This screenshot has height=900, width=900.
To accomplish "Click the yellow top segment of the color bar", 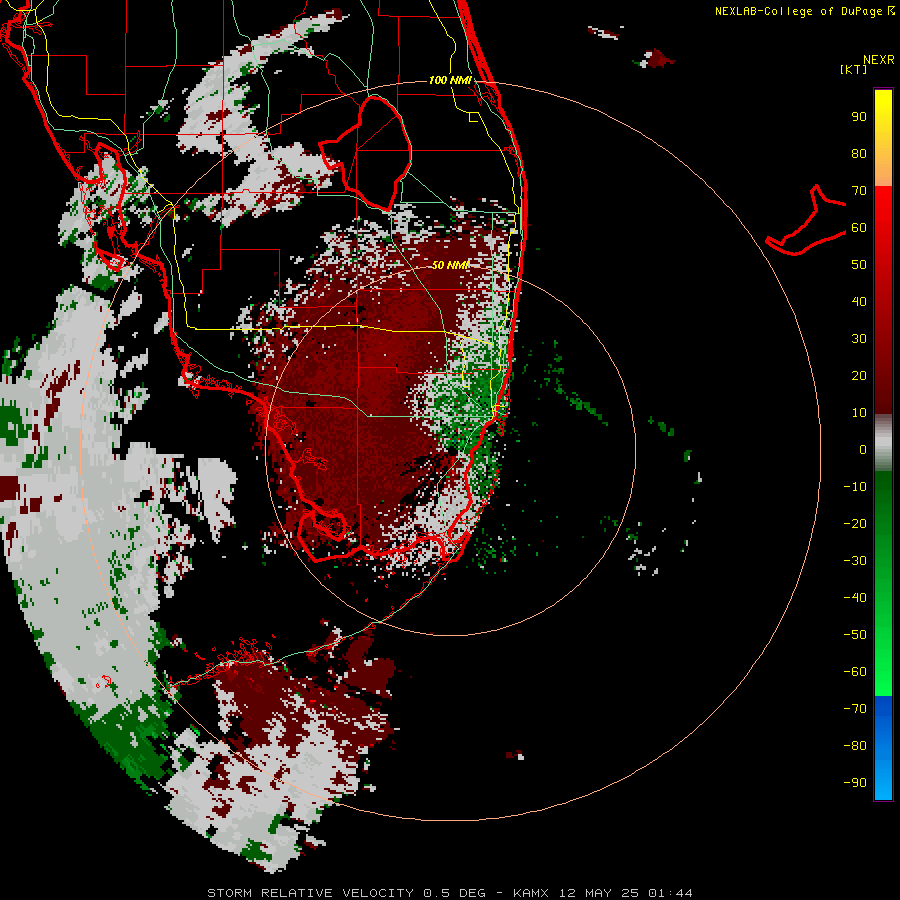I will (x=883, y=138).
